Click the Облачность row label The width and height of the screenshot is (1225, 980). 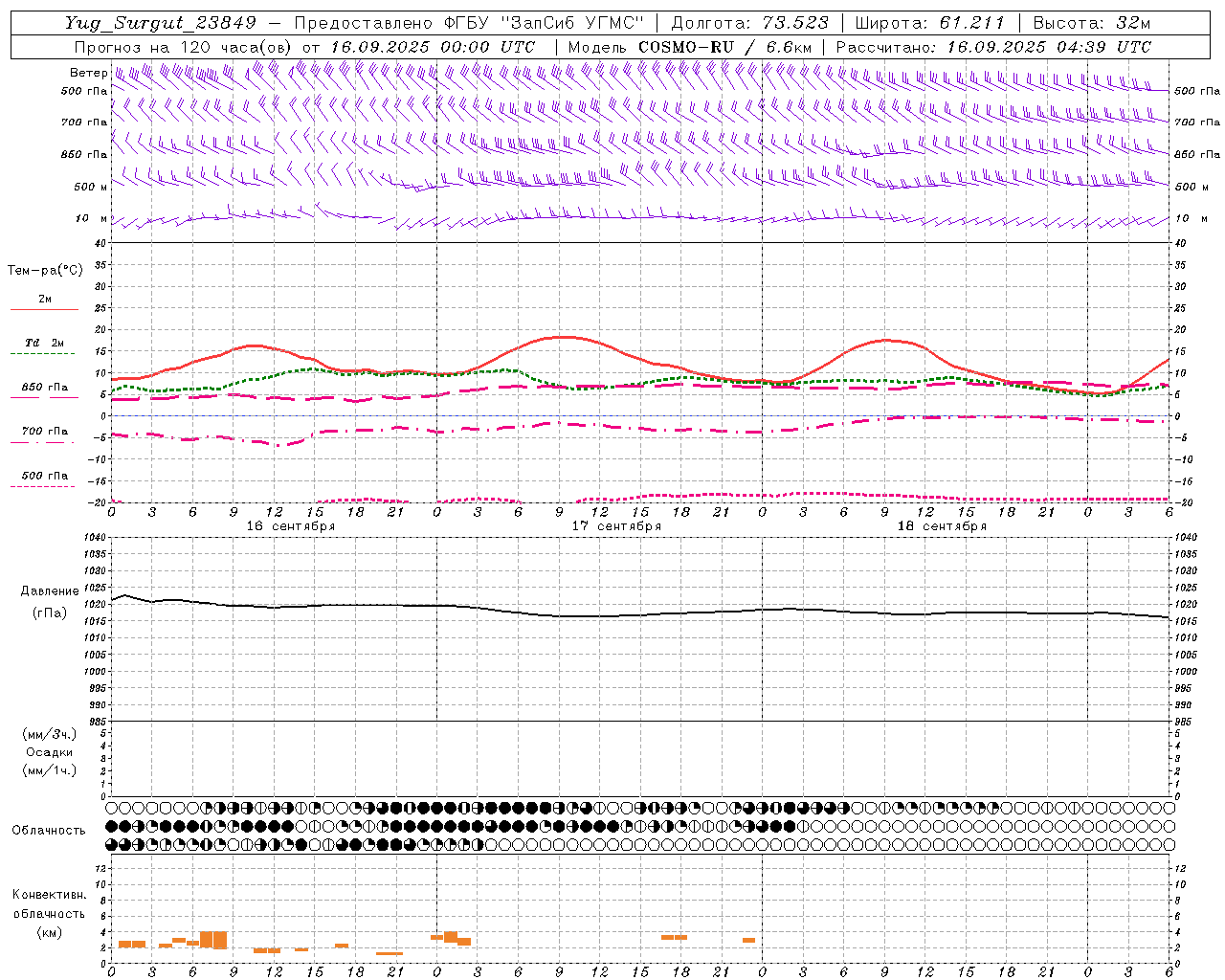tap(49, 830)
